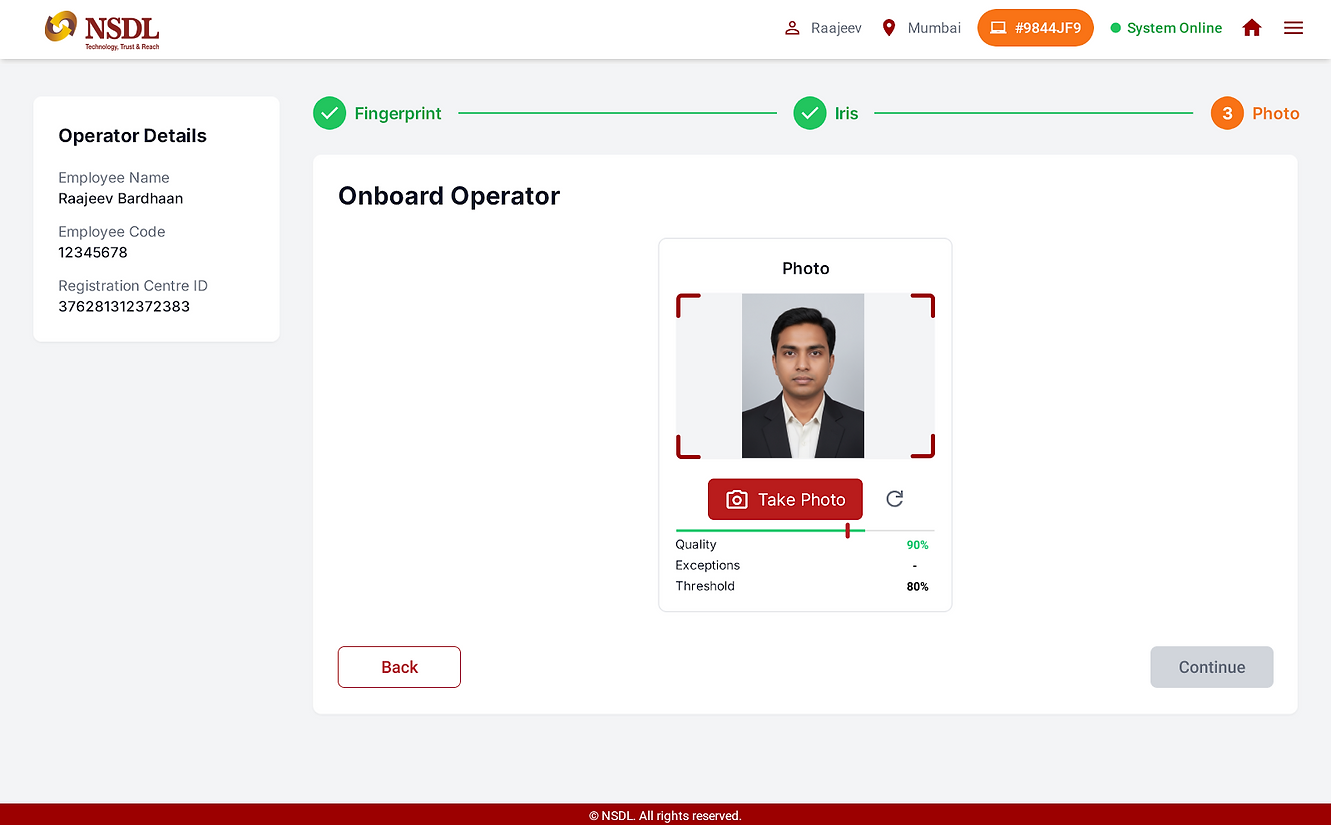This screenshot has width=1331, height=825.
Task: Click the Continue button
Action: (x=1212, y=667)
